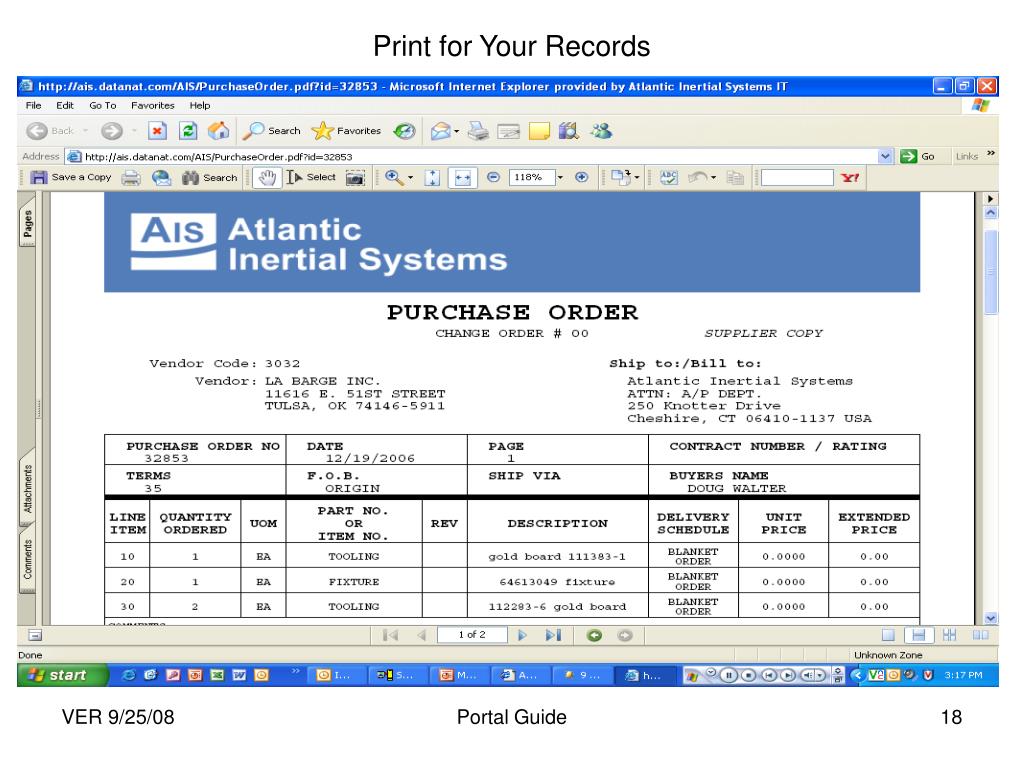Expand the zoom tool dropdown arrow
The width and height of the screenshot is (1024, 768).
[410, 178]
